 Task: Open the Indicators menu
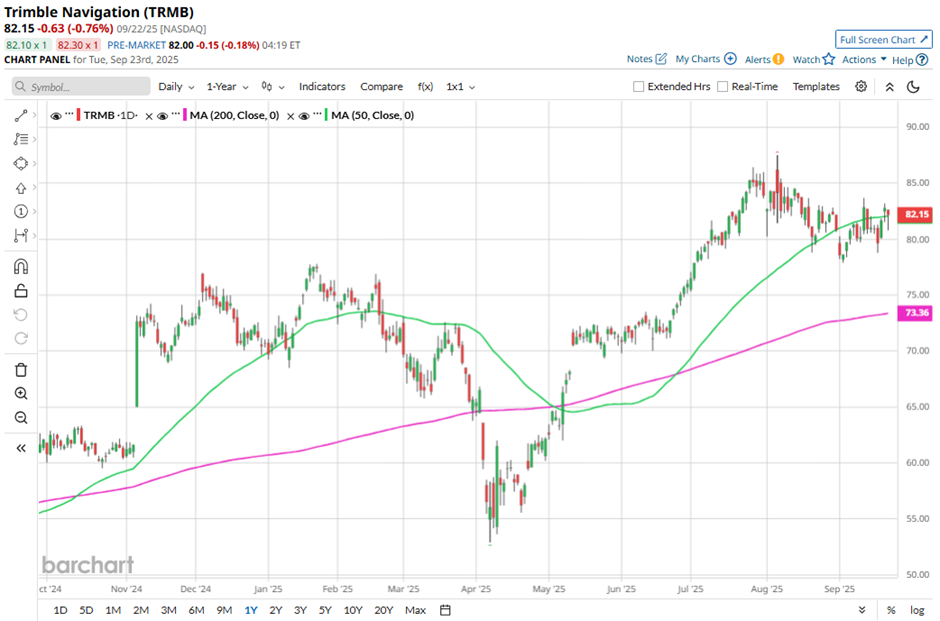[x=322, y=87]
